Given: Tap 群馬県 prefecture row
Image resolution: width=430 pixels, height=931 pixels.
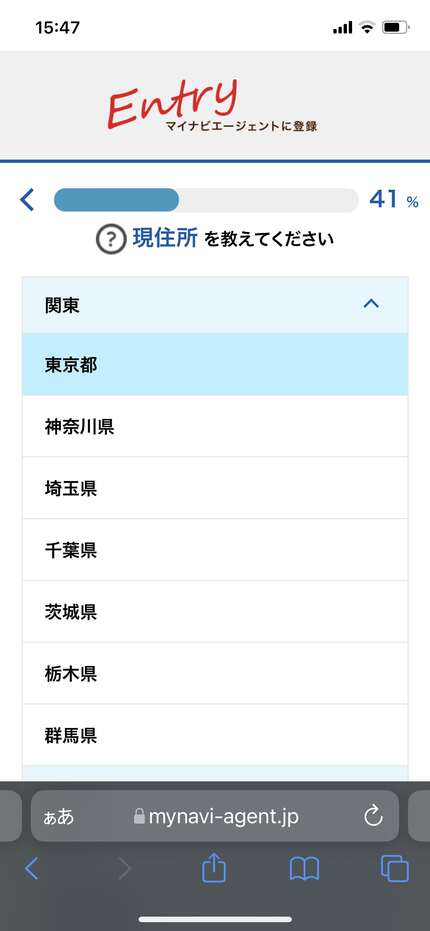Looking at the screenshot, I should pyautogui.click(x=215, y=735).
